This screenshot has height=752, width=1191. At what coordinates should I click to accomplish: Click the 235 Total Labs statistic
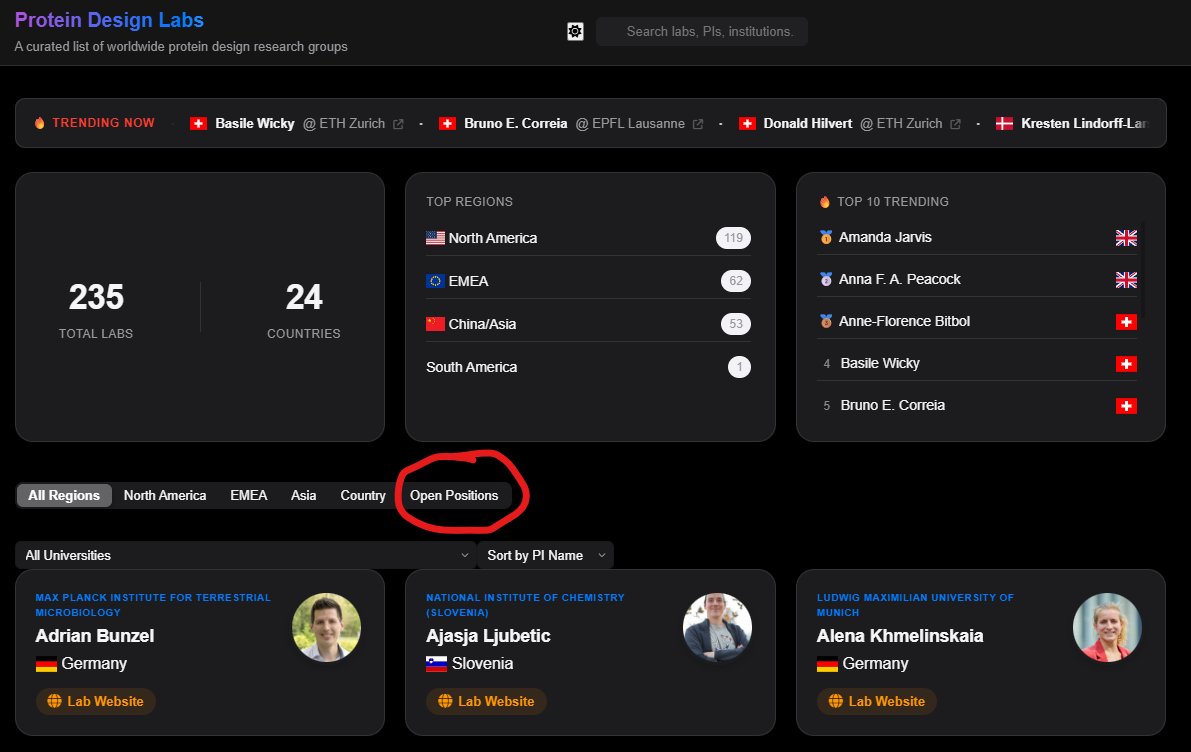[x=96, y=310]
